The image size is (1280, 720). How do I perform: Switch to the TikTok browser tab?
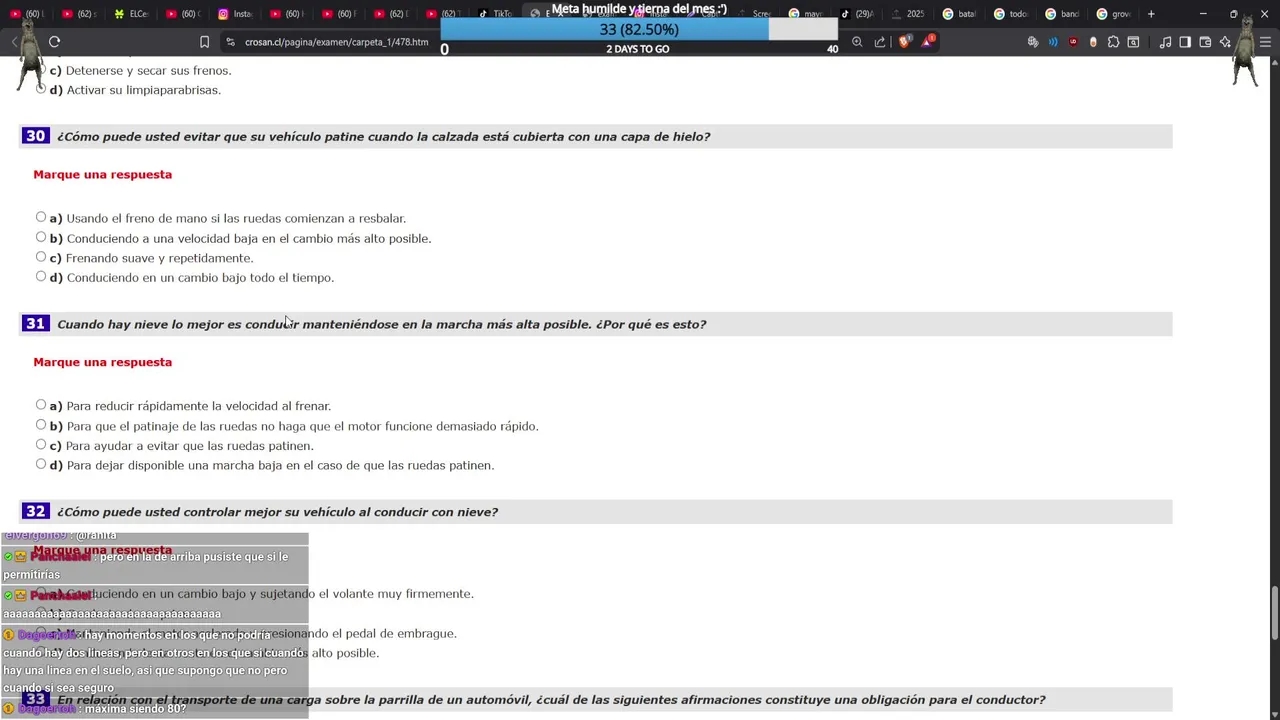495,14
